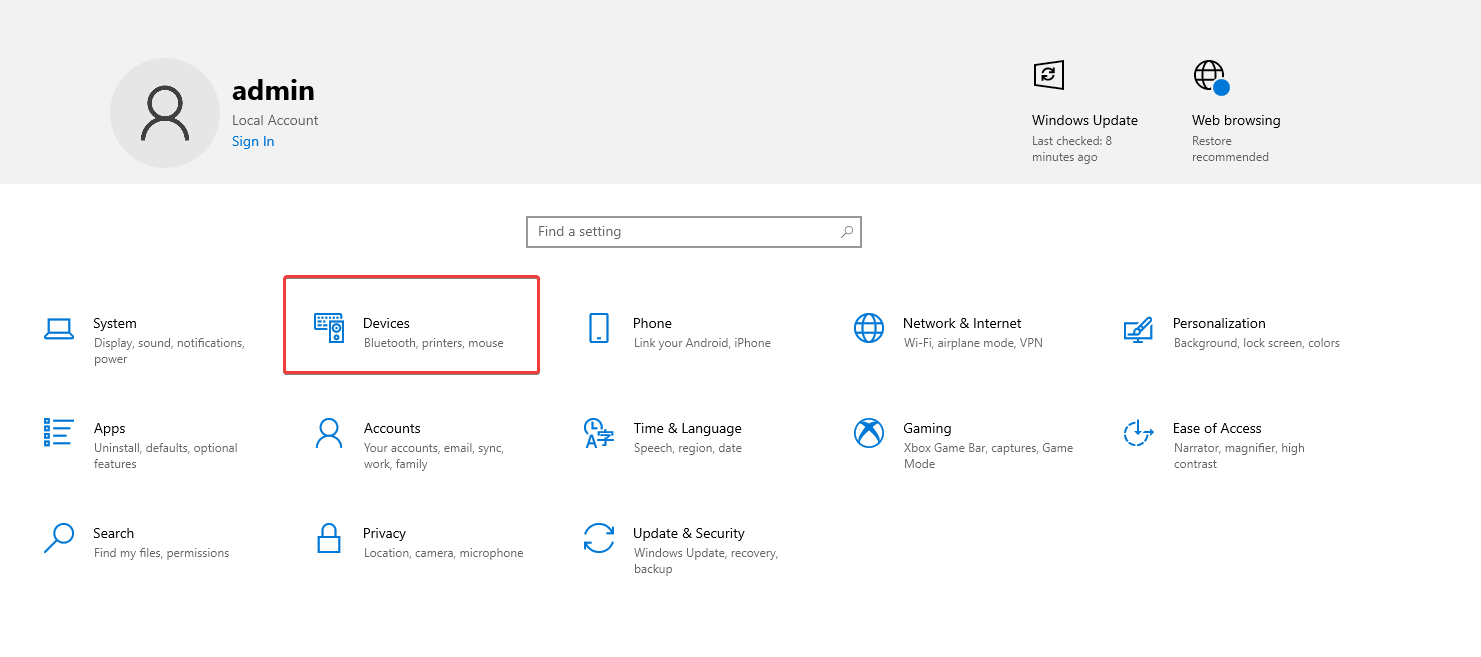Screen dimensions: 1481x657
Task: Click the Phone icon
Action: pos(599,328)
